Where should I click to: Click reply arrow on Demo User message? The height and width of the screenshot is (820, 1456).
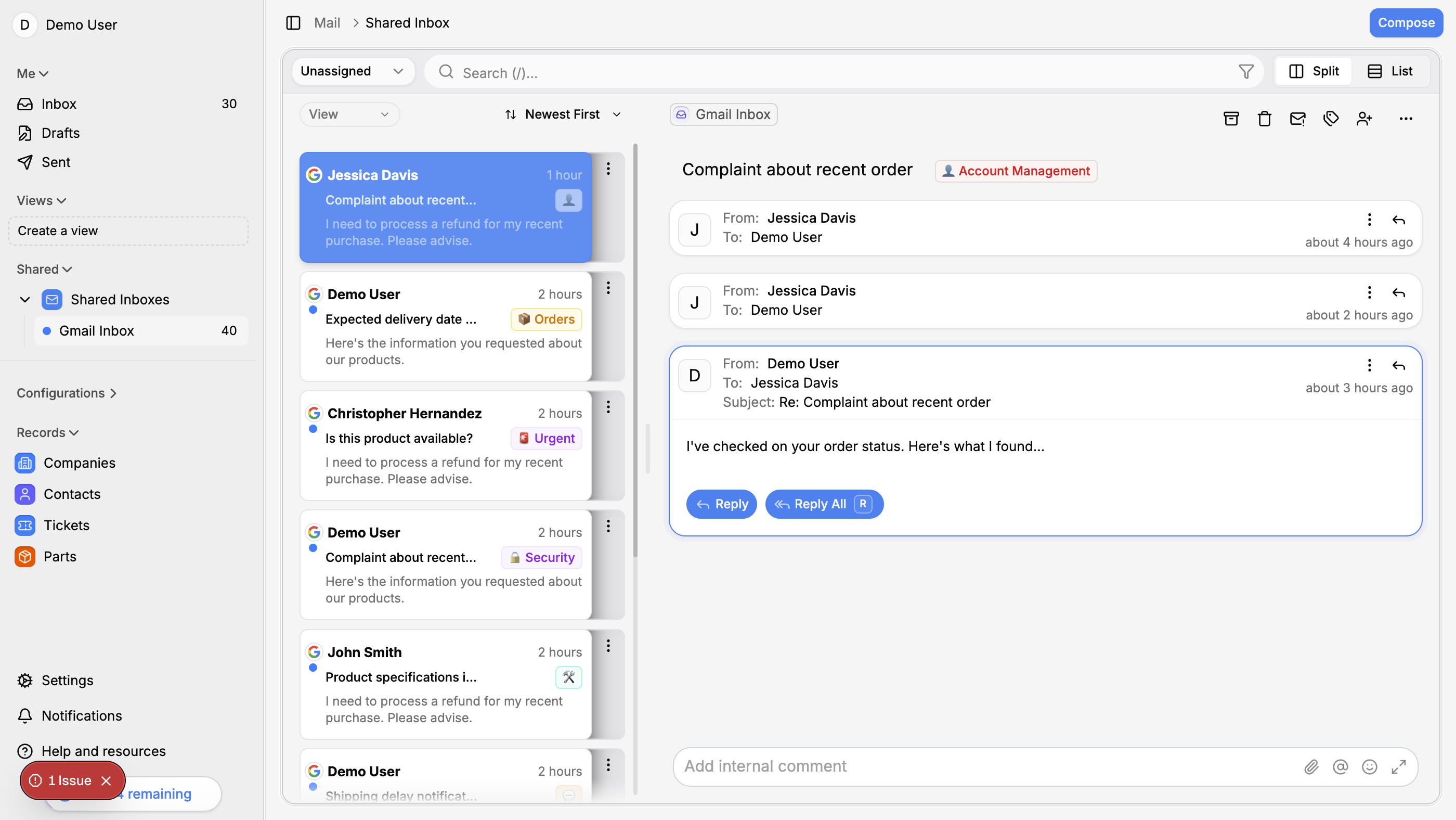click(1398, 366)
